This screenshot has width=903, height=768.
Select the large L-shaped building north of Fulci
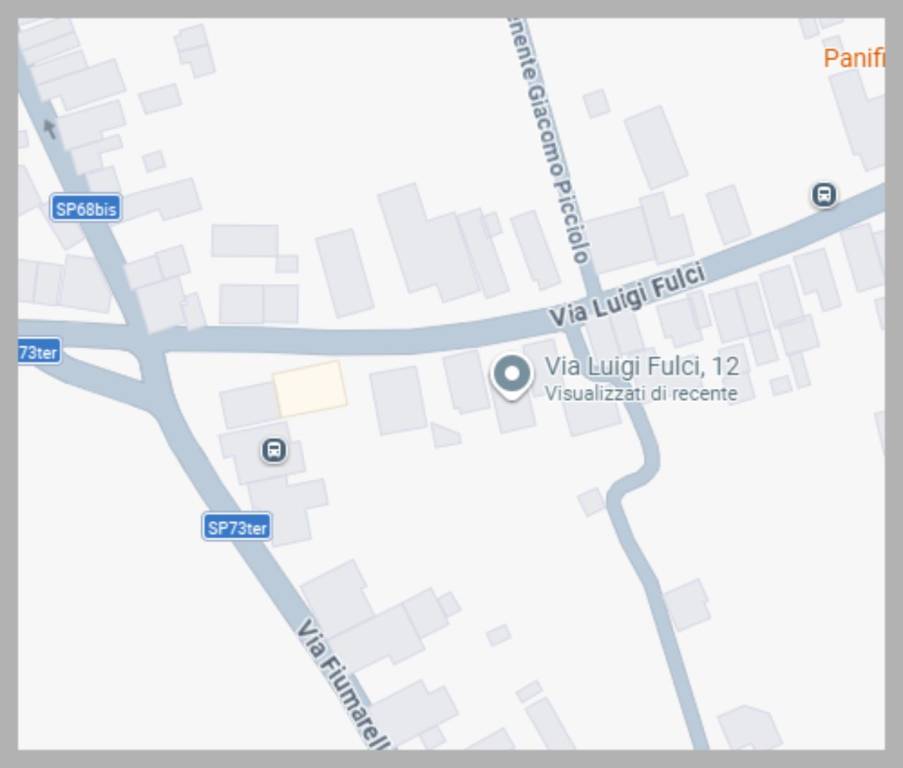point(425,242)
